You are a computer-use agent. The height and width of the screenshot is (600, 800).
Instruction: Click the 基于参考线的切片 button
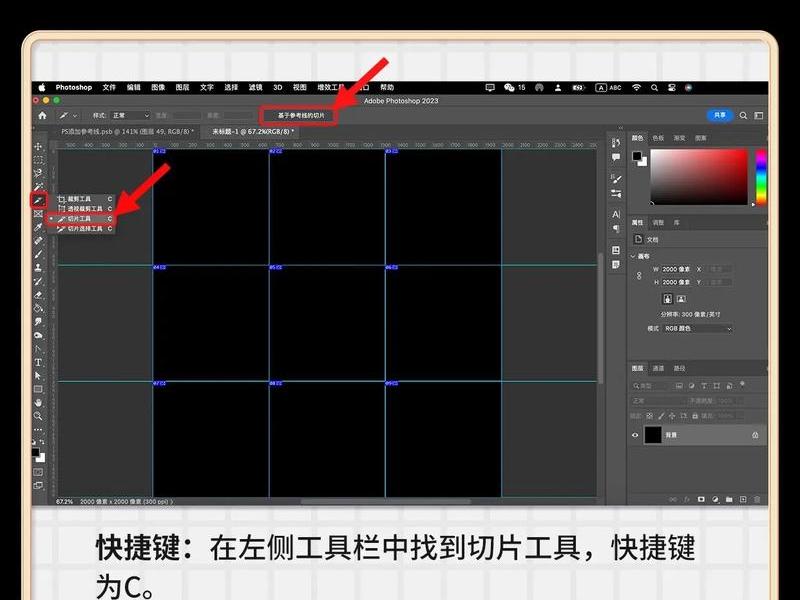coord(301,116)
